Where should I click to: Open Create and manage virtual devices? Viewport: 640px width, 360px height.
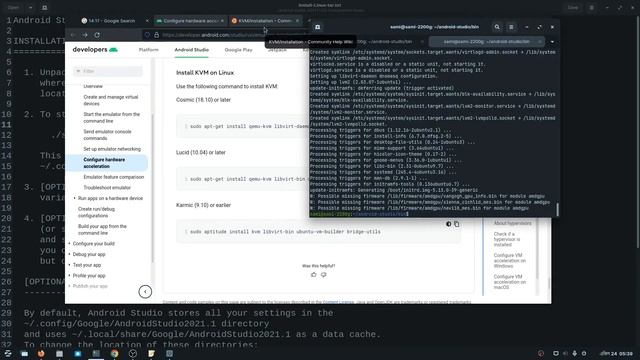[x=111, y=100]
